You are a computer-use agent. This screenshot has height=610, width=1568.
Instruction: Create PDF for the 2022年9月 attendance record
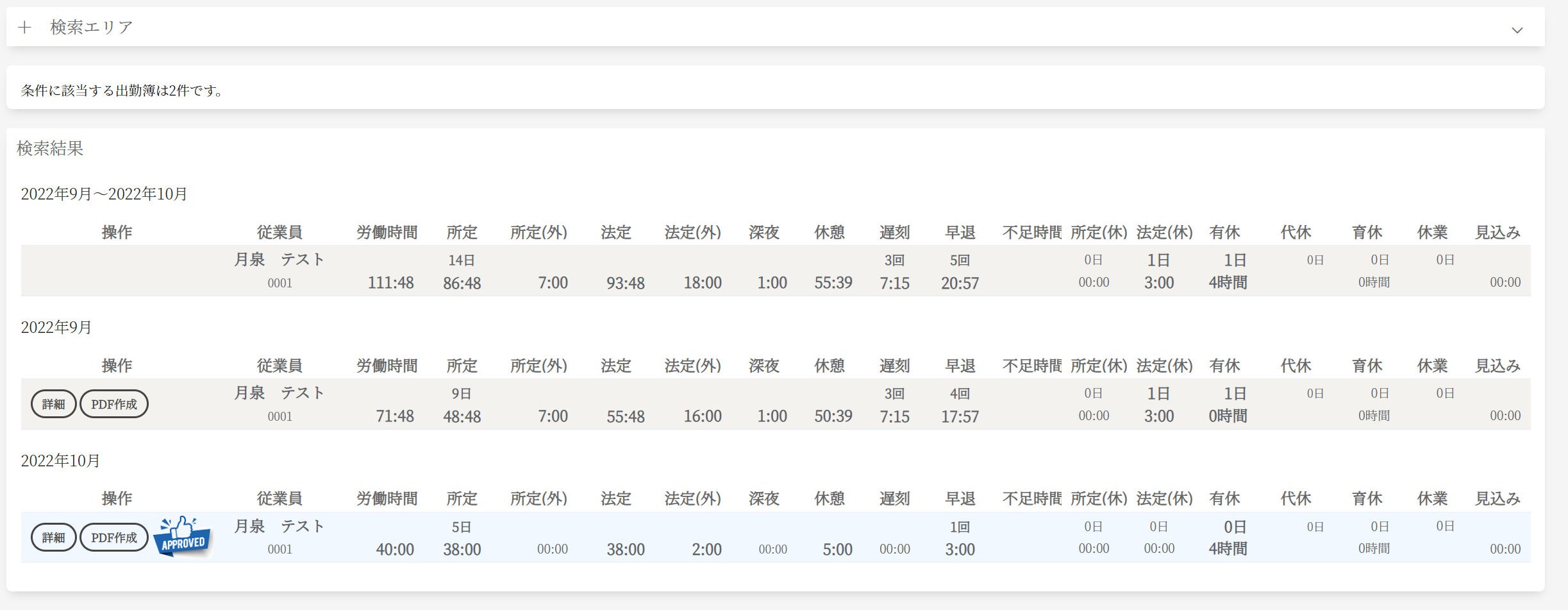point(114,404)
